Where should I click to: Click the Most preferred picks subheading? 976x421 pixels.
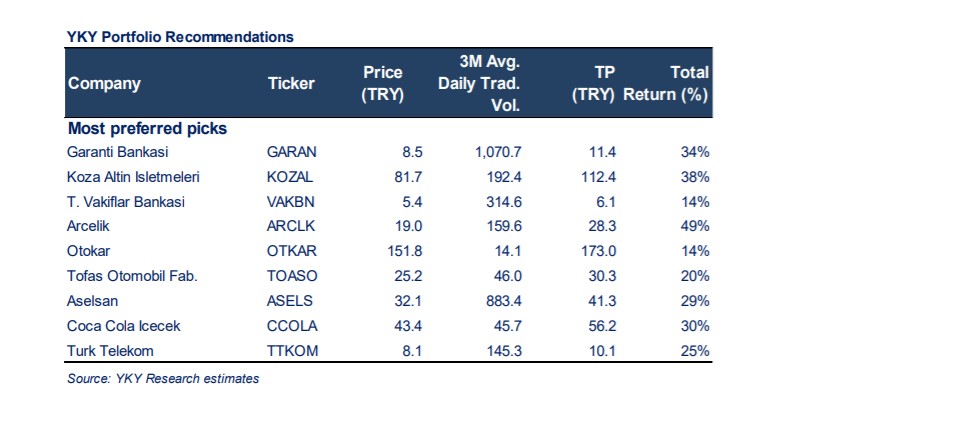click(x=147, y=129)
